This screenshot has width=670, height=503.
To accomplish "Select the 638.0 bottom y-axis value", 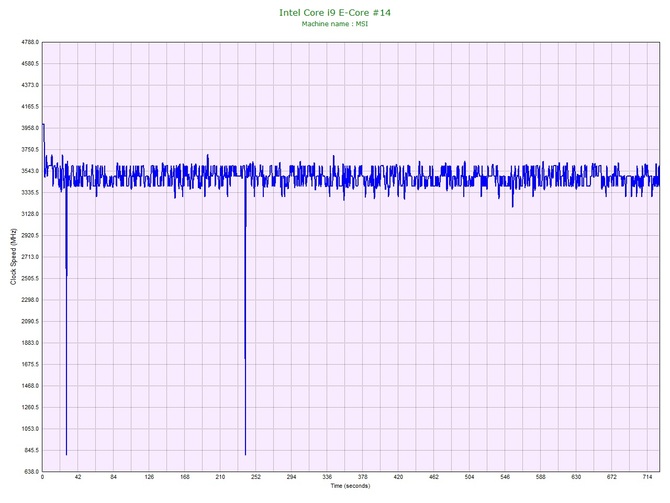I will point(31,472).
